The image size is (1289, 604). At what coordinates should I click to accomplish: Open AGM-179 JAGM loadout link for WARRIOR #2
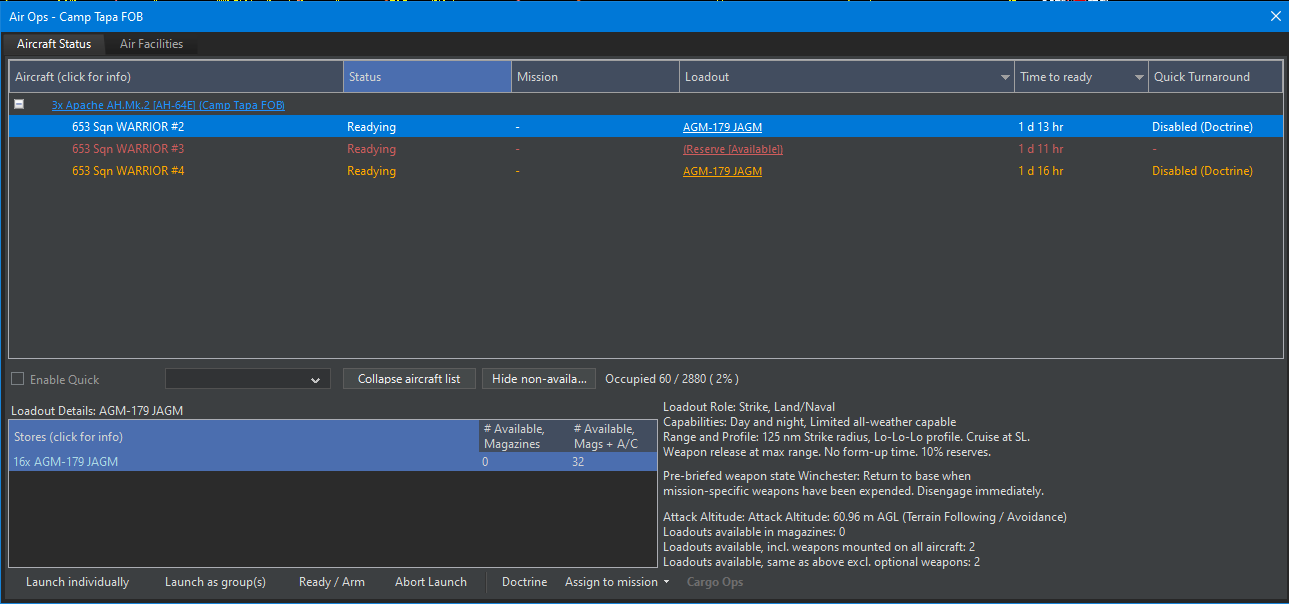pyautogui.click(x=722, y=127)
